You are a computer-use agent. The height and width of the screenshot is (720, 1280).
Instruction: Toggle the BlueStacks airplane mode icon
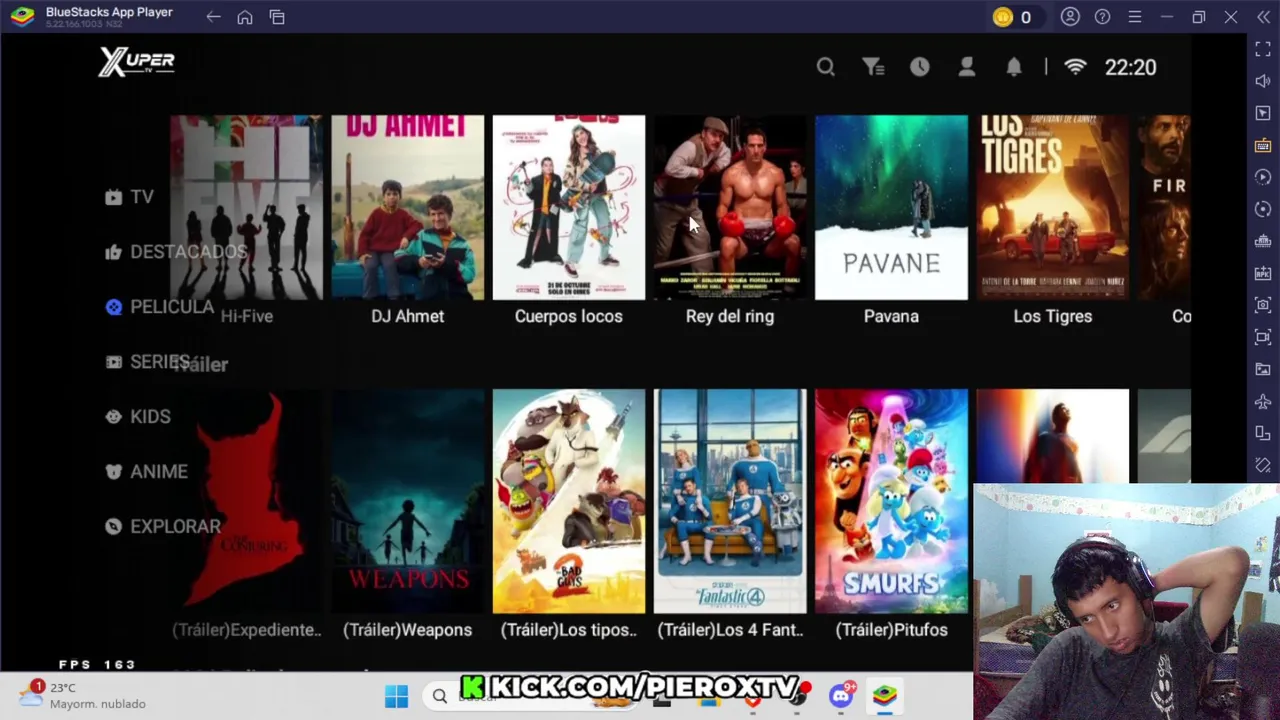tap(1263, 401)
